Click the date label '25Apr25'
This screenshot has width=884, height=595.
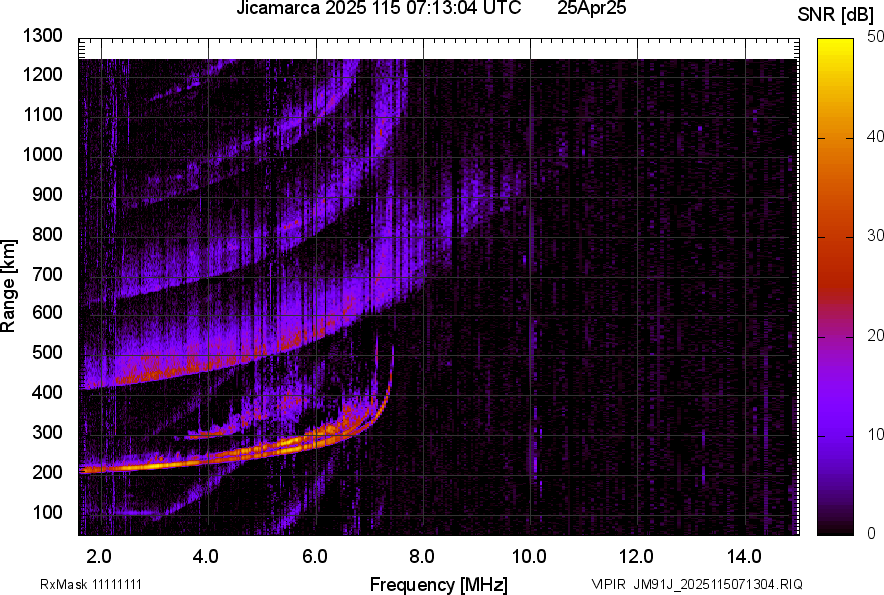[591, 8]
